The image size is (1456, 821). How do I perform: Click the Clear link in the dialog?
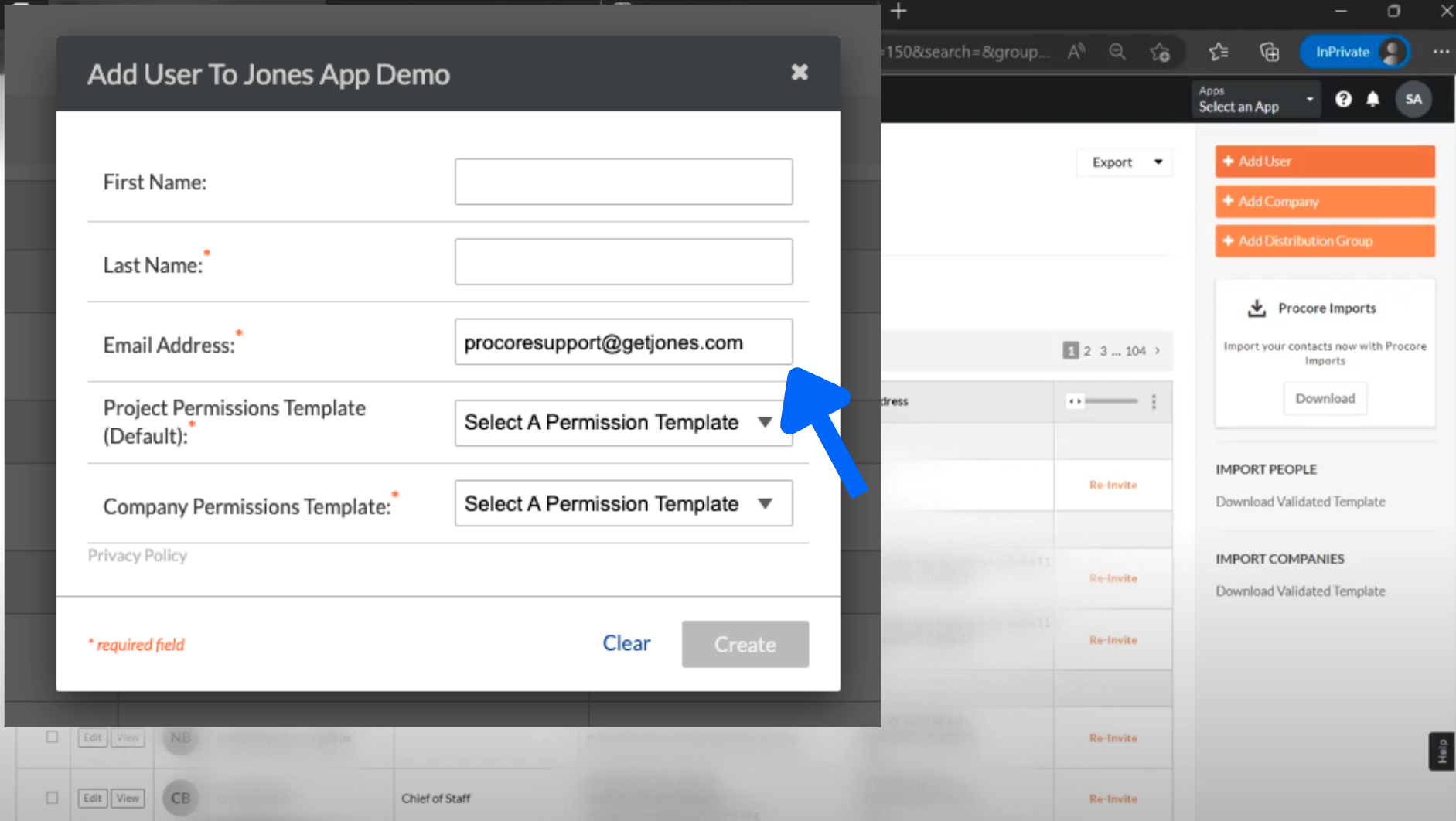click(626, 643)
